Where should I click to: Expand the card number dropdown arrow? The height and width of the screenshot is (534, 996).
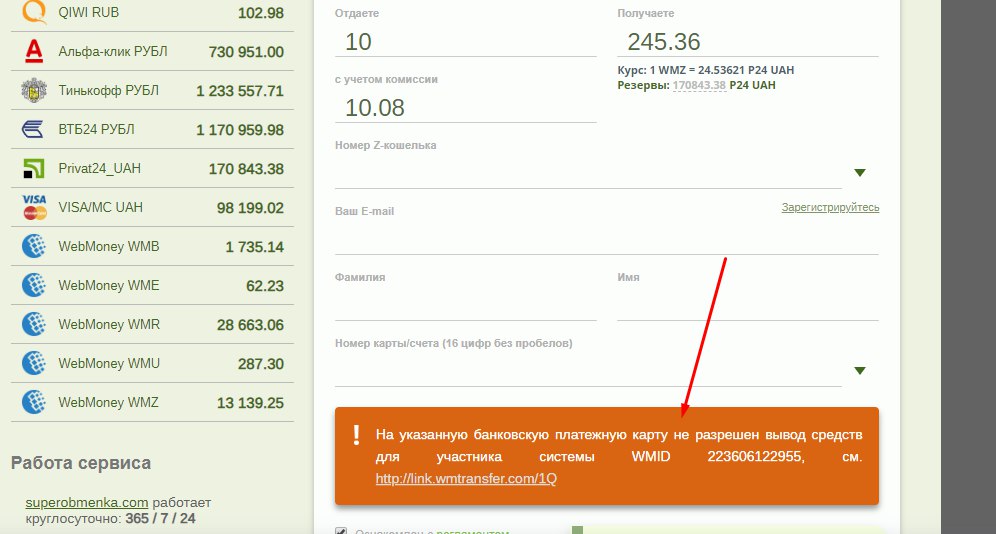pos(860,371)
